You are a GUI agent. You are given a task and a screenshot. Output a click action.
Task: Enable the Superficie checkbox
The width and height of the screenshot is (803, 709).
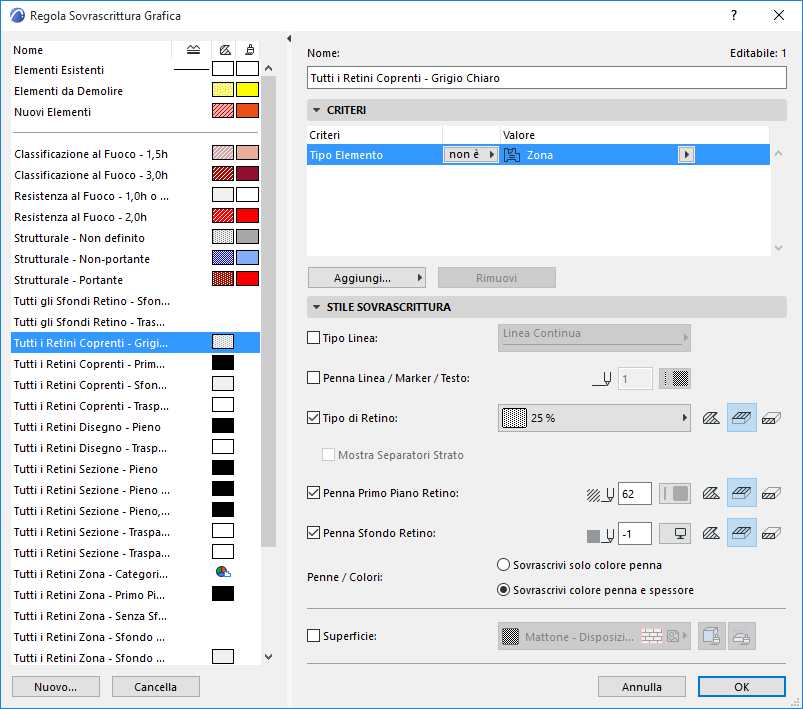313,636
